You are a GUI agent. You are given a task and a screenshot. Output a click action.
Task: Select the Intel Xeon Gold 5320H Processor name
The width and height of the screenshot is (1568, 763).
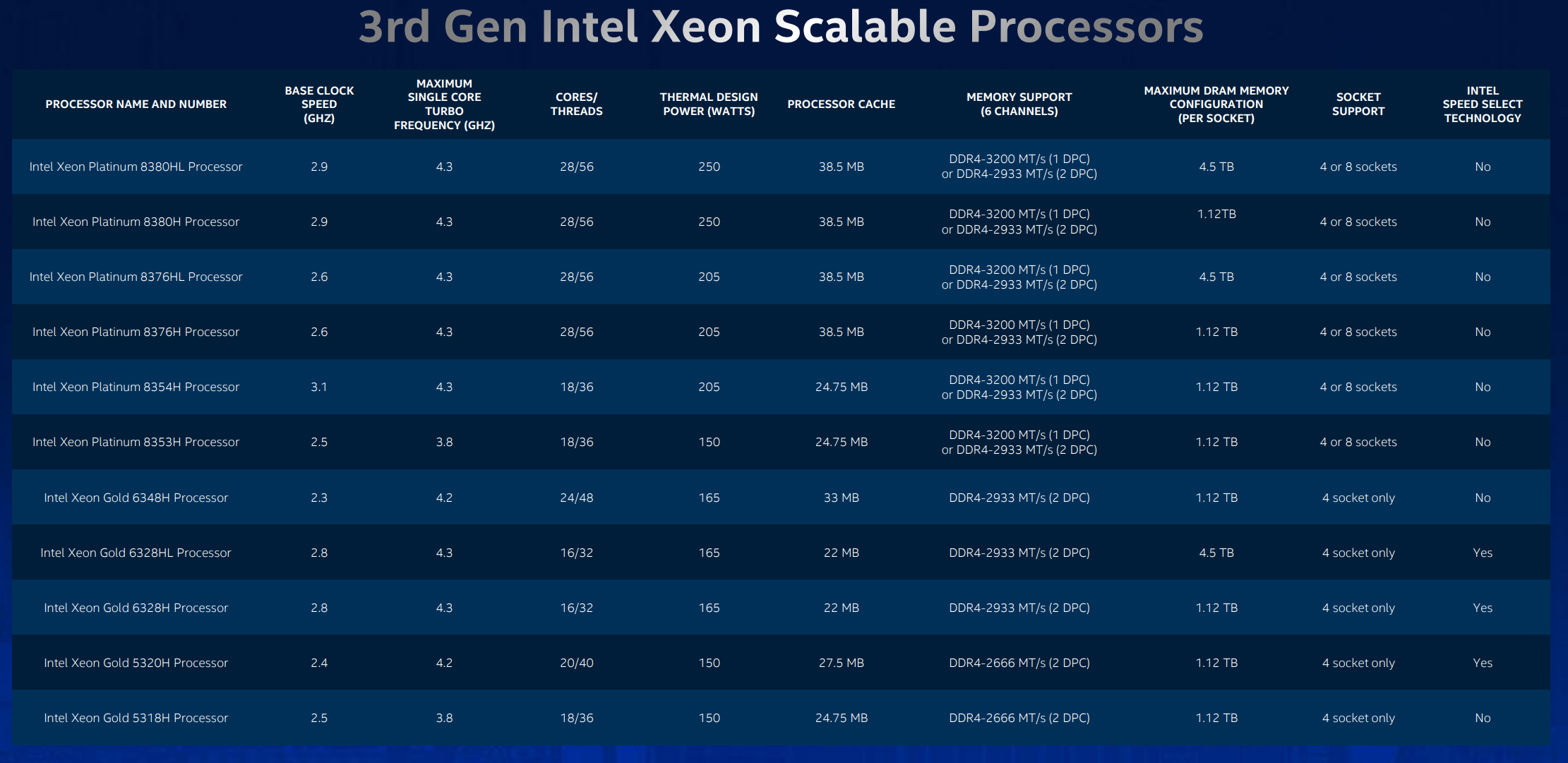[136, 663]
